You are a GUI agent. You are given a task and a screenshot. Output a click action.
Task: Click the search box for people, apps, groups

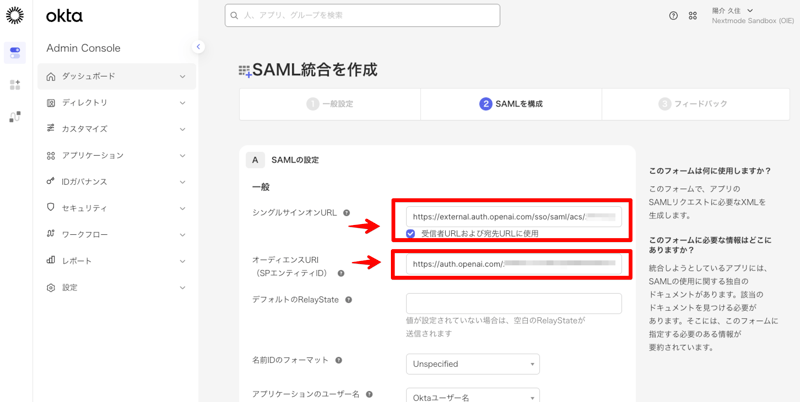click(362, 16)
